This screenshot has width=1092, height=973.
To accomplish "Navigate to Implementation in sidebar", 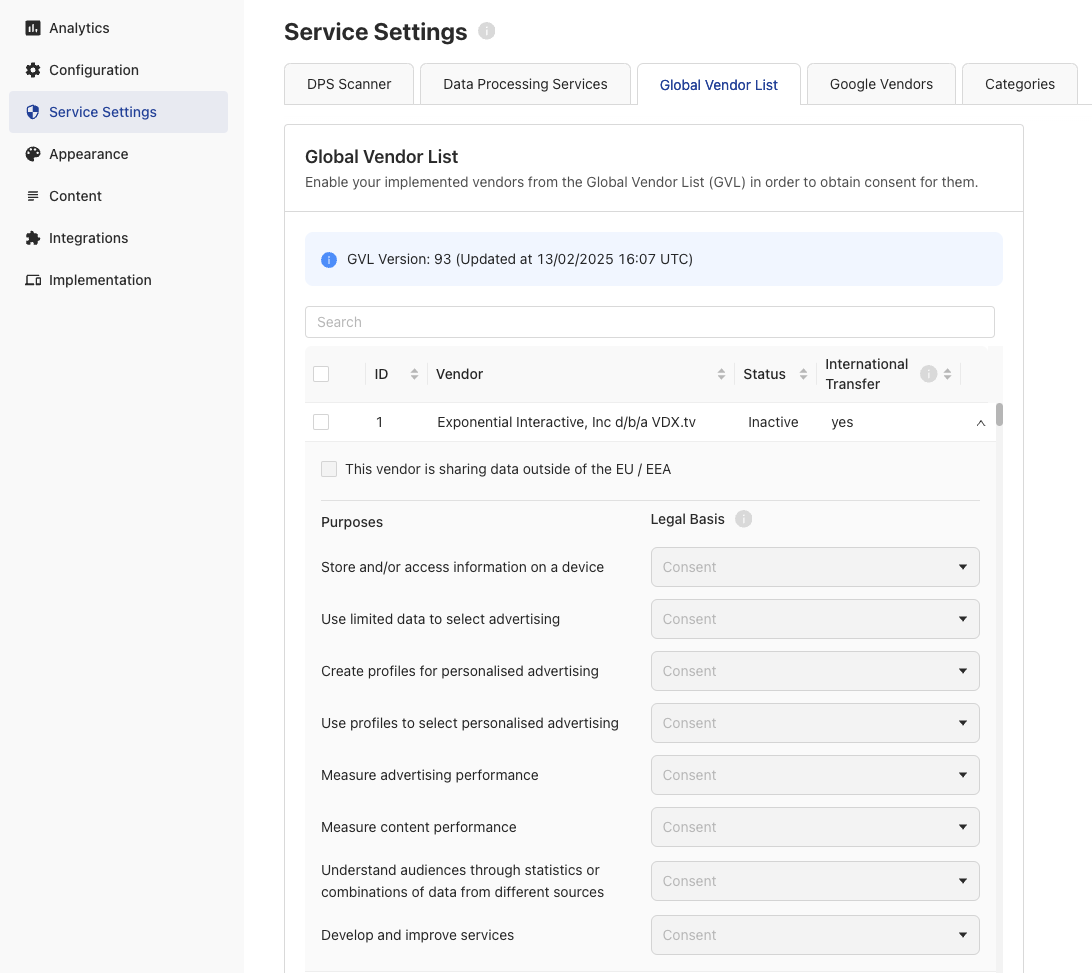I will point(118,280).
